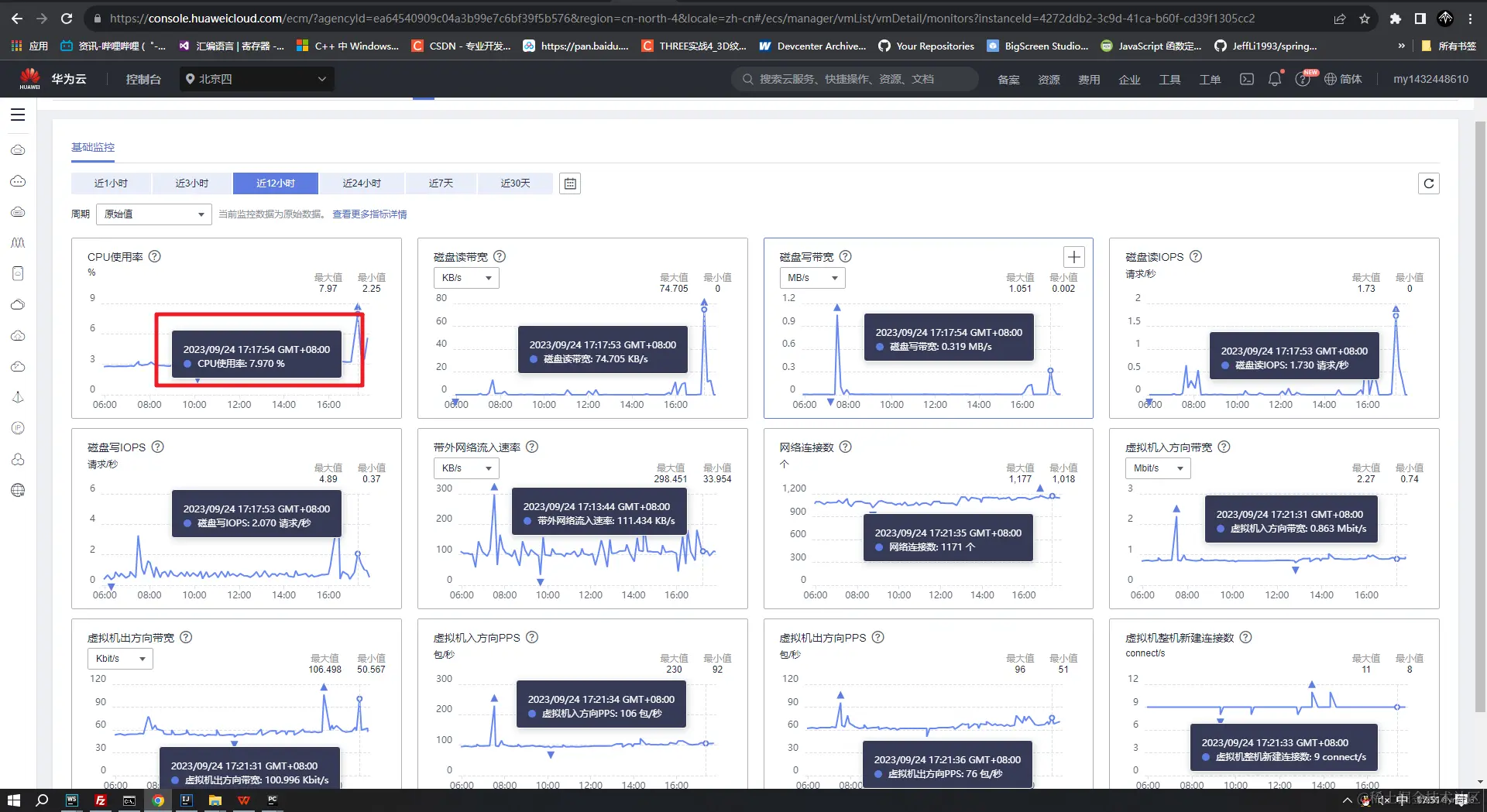Click help icon next to 虚拟机出方向带宽

(186, 637)
